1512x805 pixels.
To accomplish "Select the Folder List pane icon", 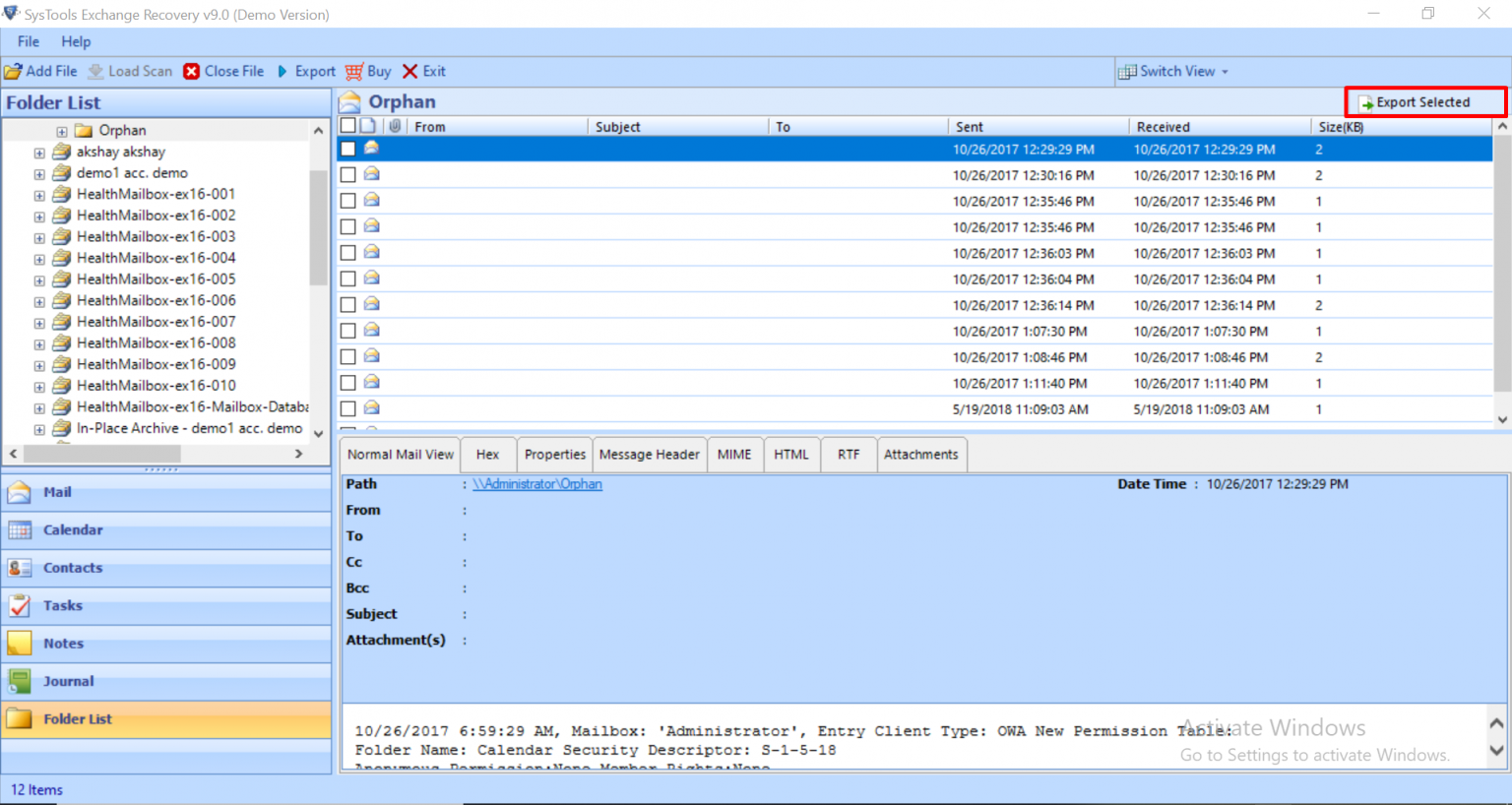I will coord(19,719).
